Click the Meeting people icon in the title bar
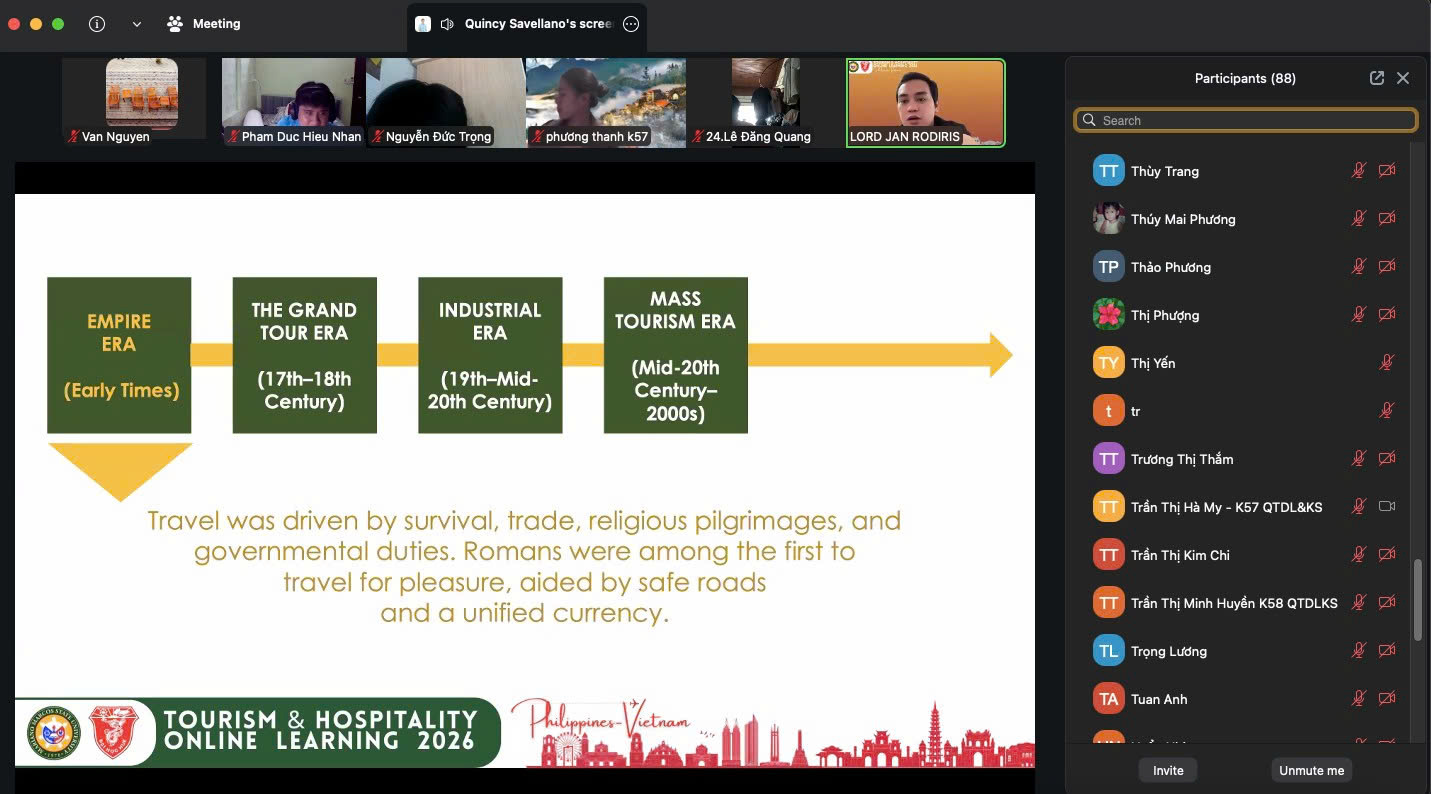1431x794 pixels. point(175,24)
